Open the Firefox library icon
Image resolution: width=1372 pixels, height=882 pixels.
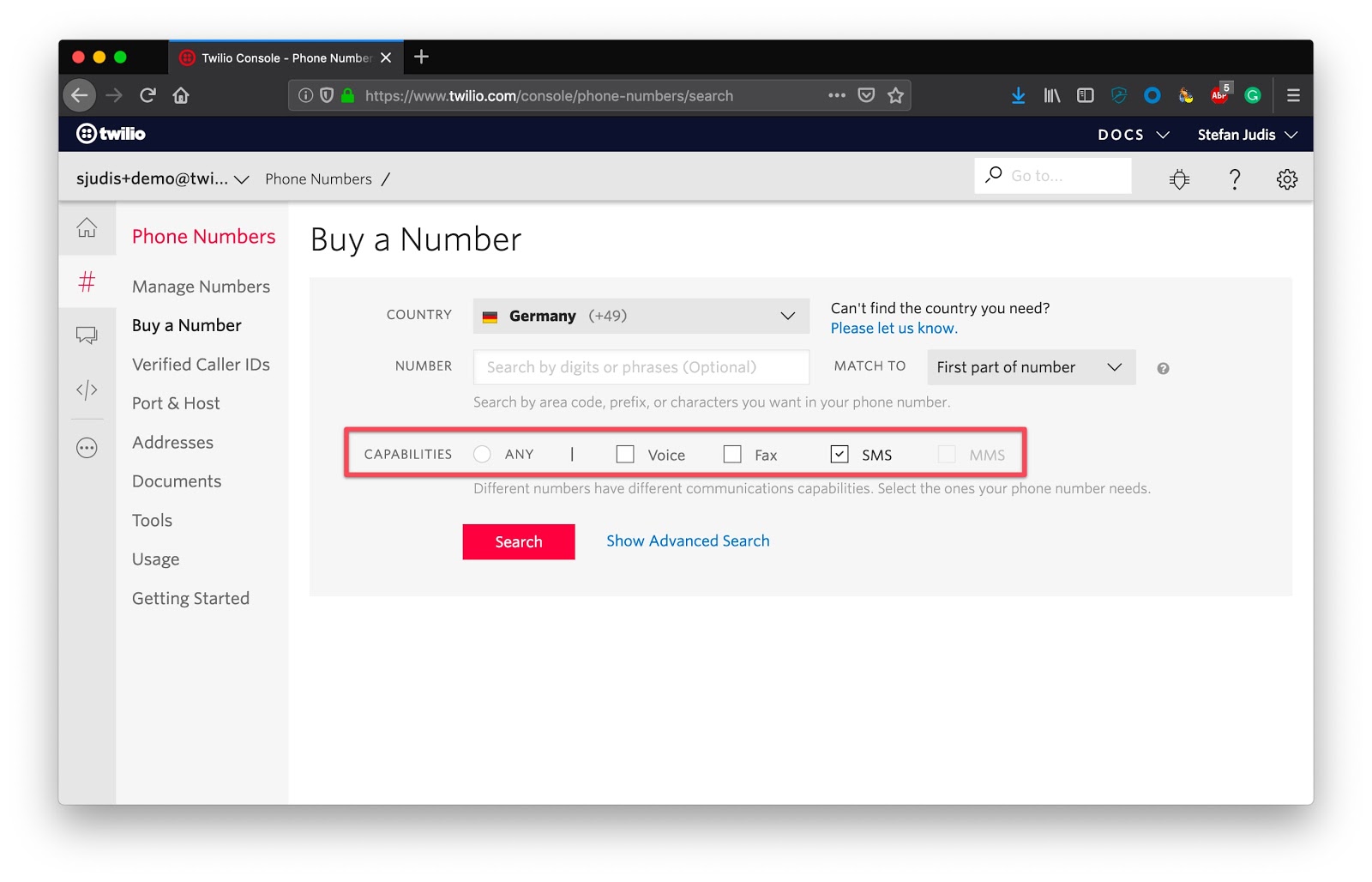(1052, 95)
